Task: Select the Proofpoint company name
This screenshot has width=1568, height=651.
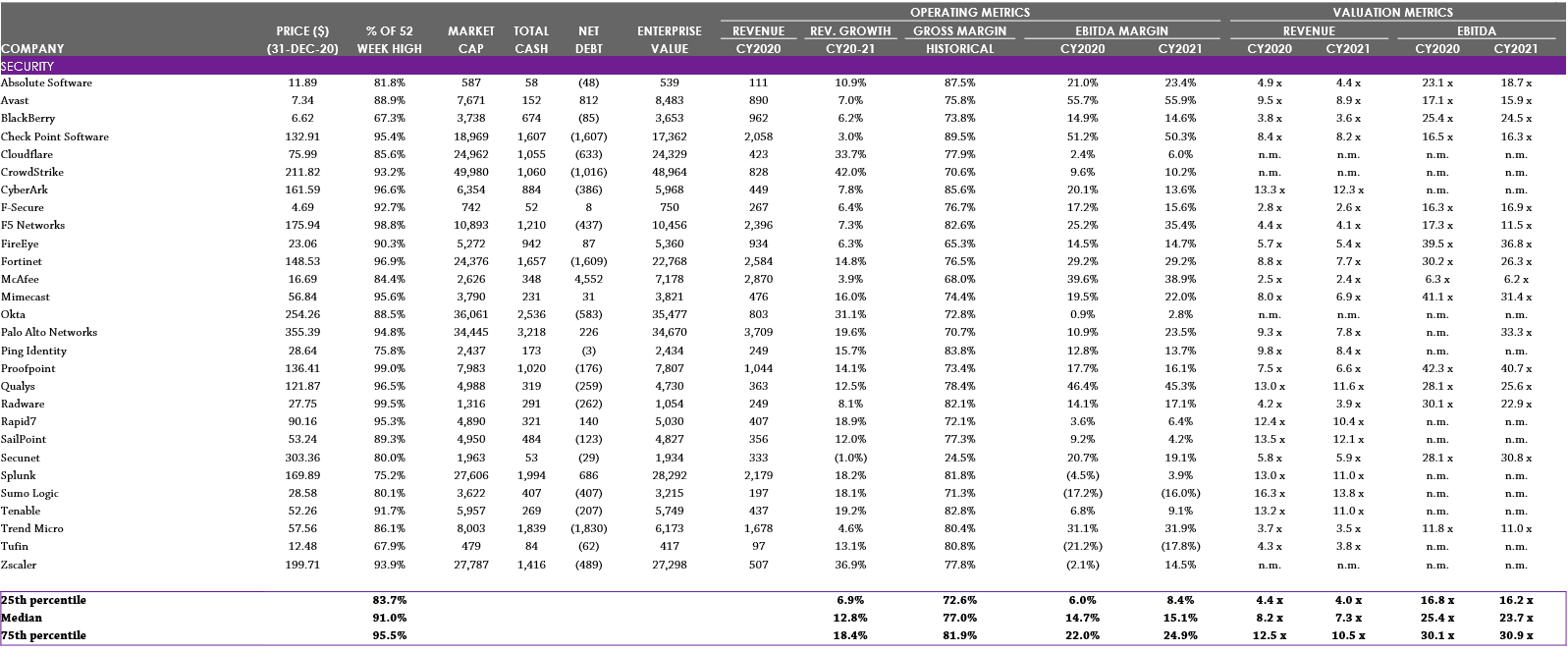Action: (x=28, y=368)
